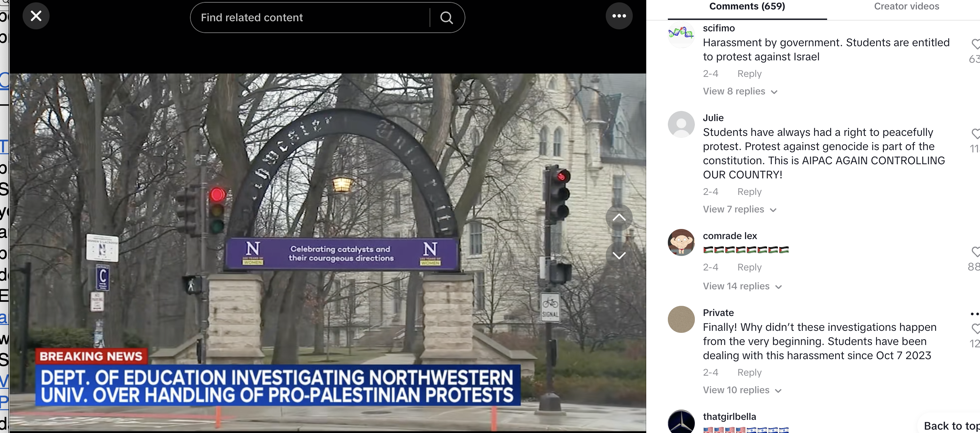Go to previous video with up arrow

coord(619,218)
